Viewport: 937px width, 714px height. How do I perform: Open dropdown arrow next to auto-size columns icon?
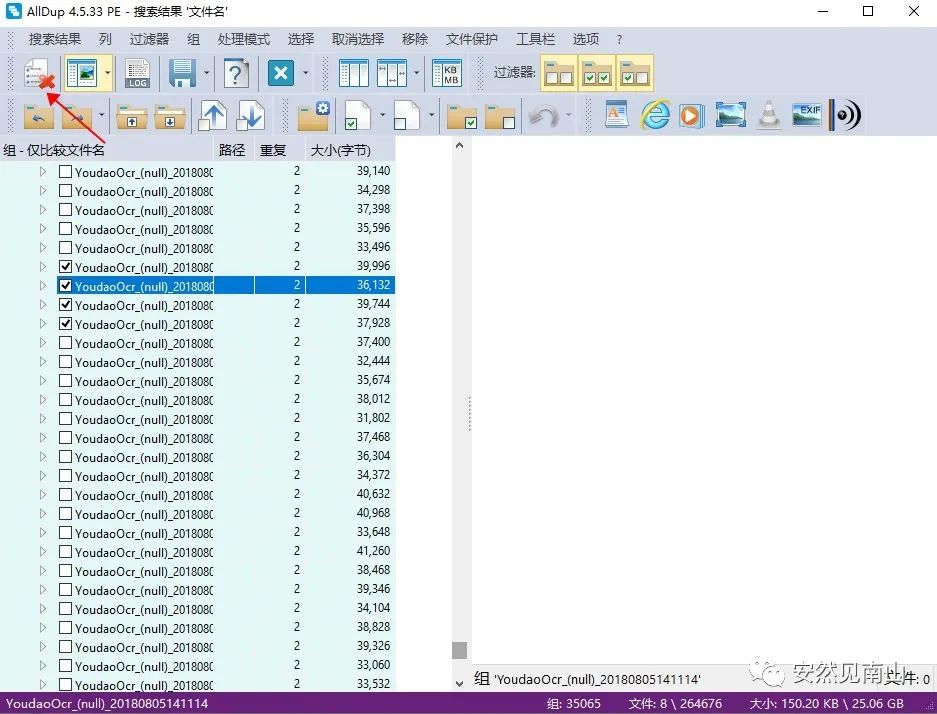tap(417, 73)
